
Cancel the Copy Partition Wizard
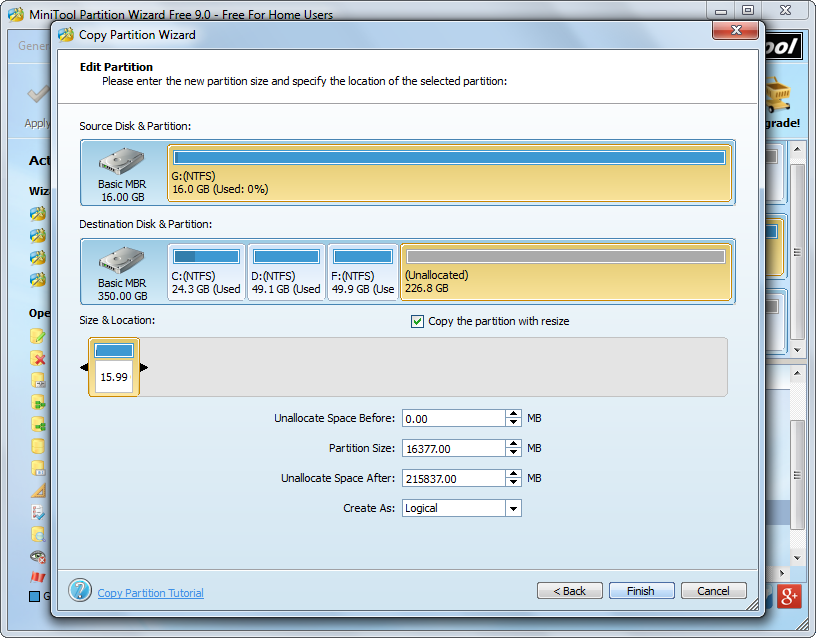point(713,591)
